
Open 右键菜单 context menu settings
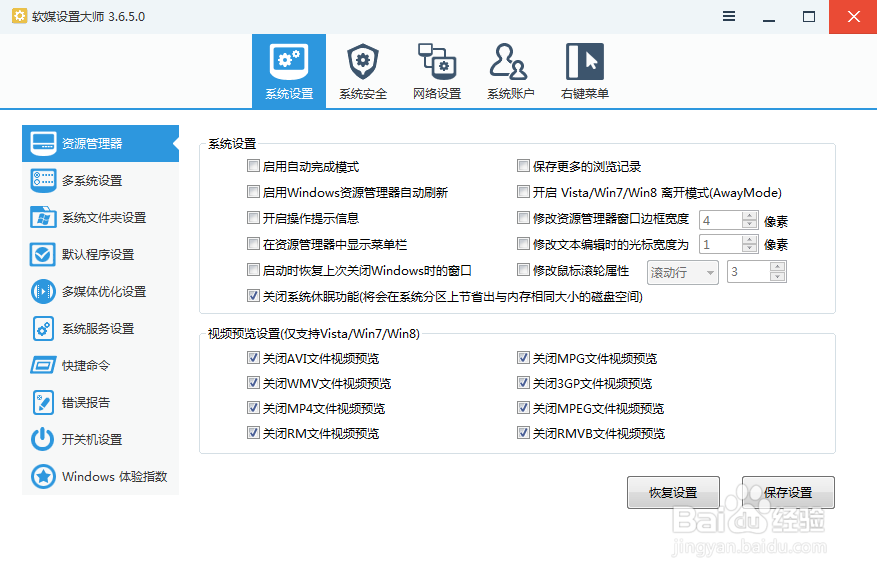(584, 70)
